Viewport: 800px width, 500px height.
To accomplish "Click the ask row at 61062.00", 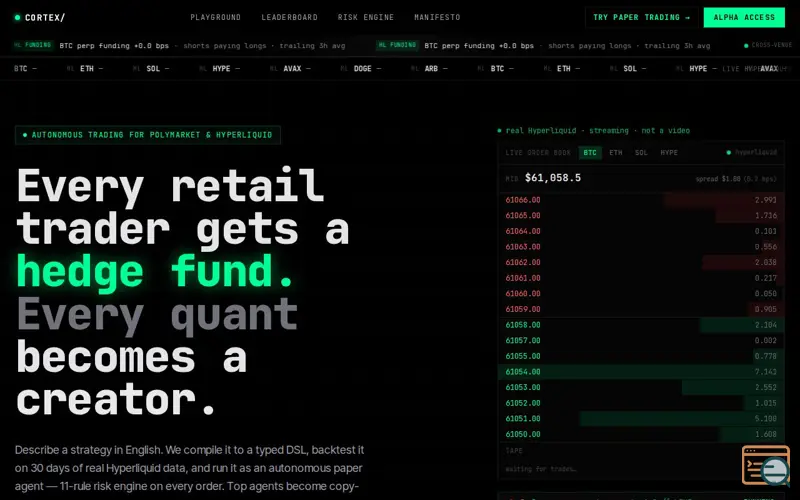I will point(641,262).
